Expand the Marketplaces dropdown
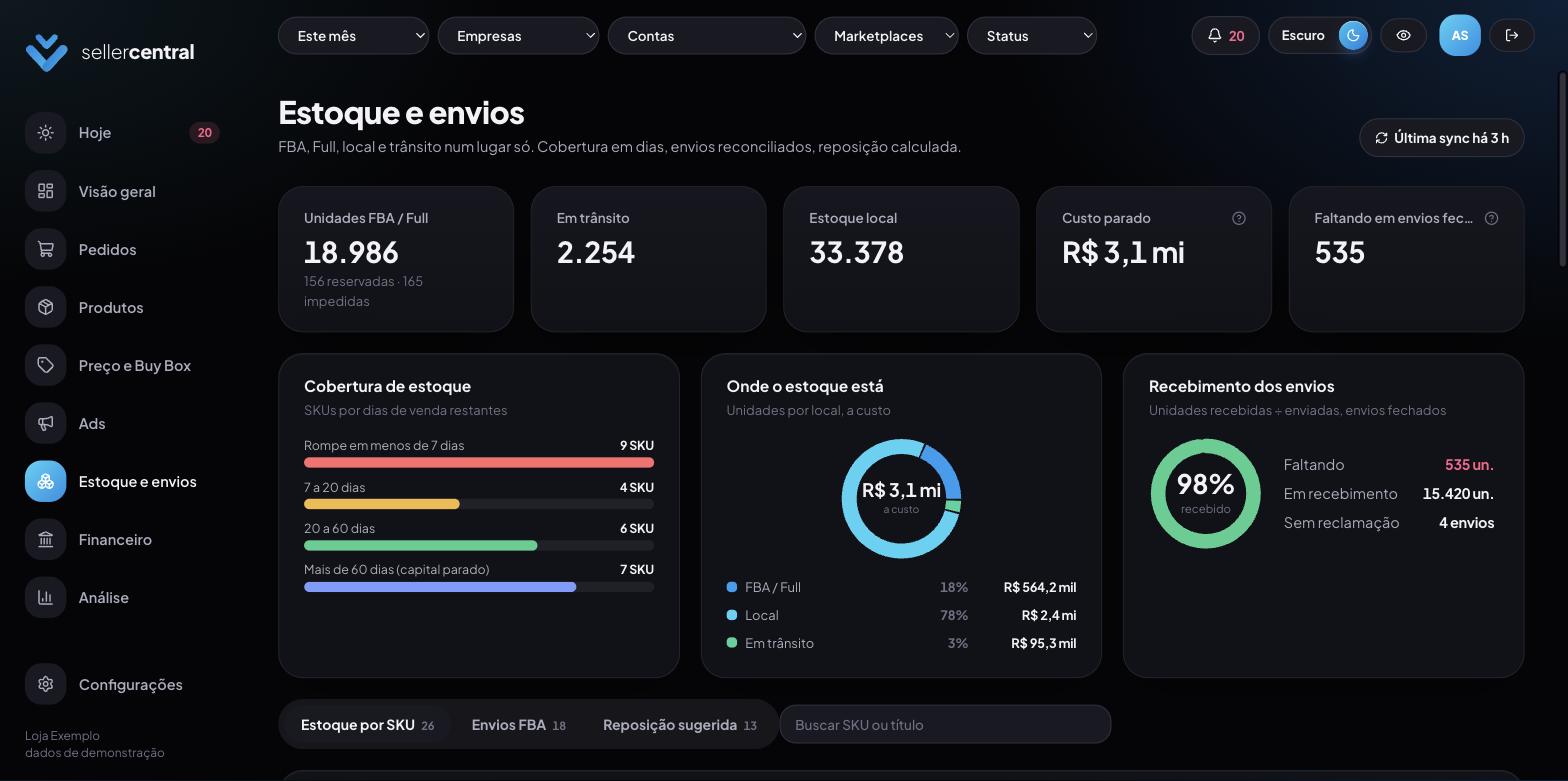The height and width of the screenshot is (781, 1568). click(886, 36)
